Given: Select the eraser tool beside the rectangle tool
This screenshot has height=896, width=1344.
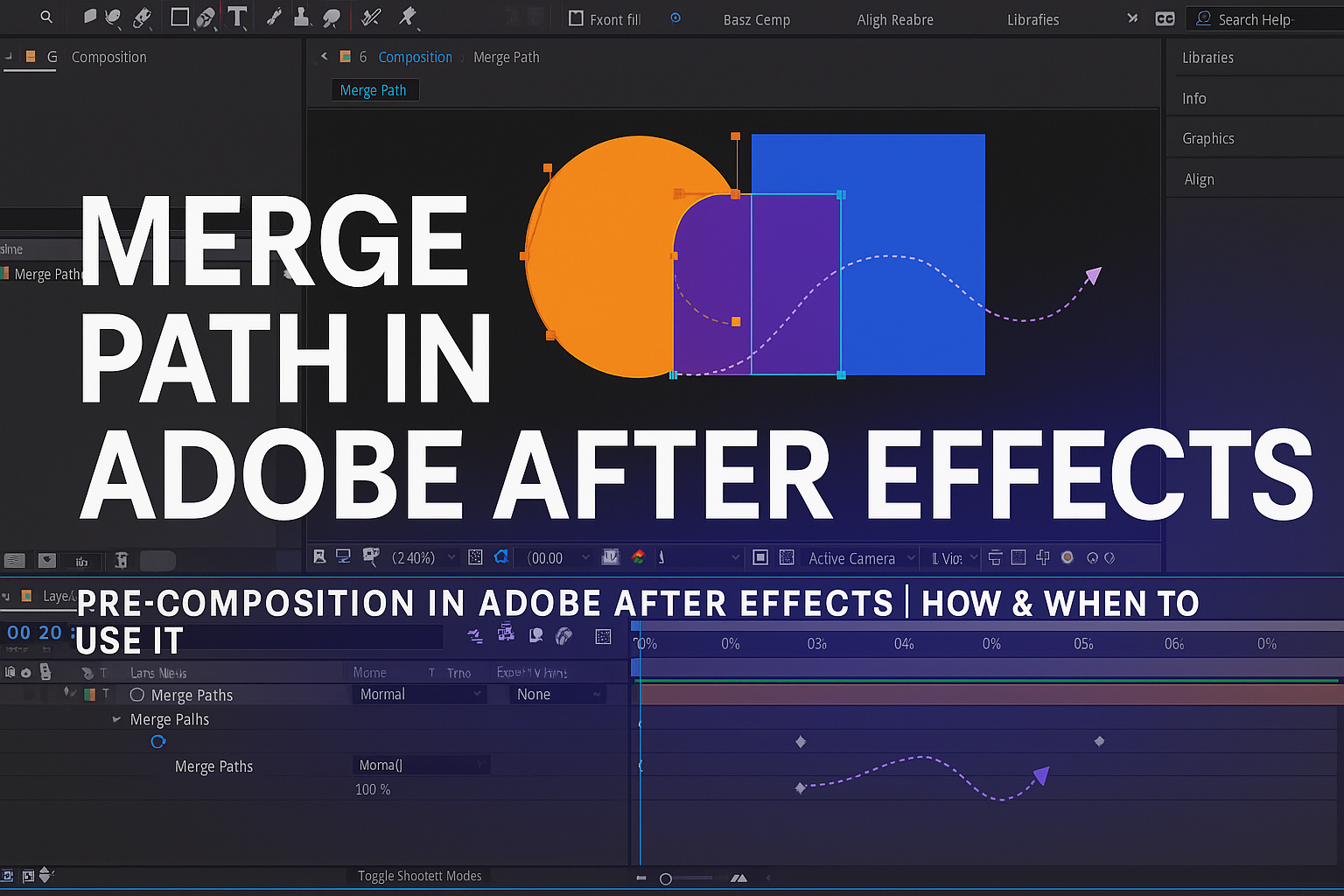Looking at the screenshot, I should coord(206,17).
